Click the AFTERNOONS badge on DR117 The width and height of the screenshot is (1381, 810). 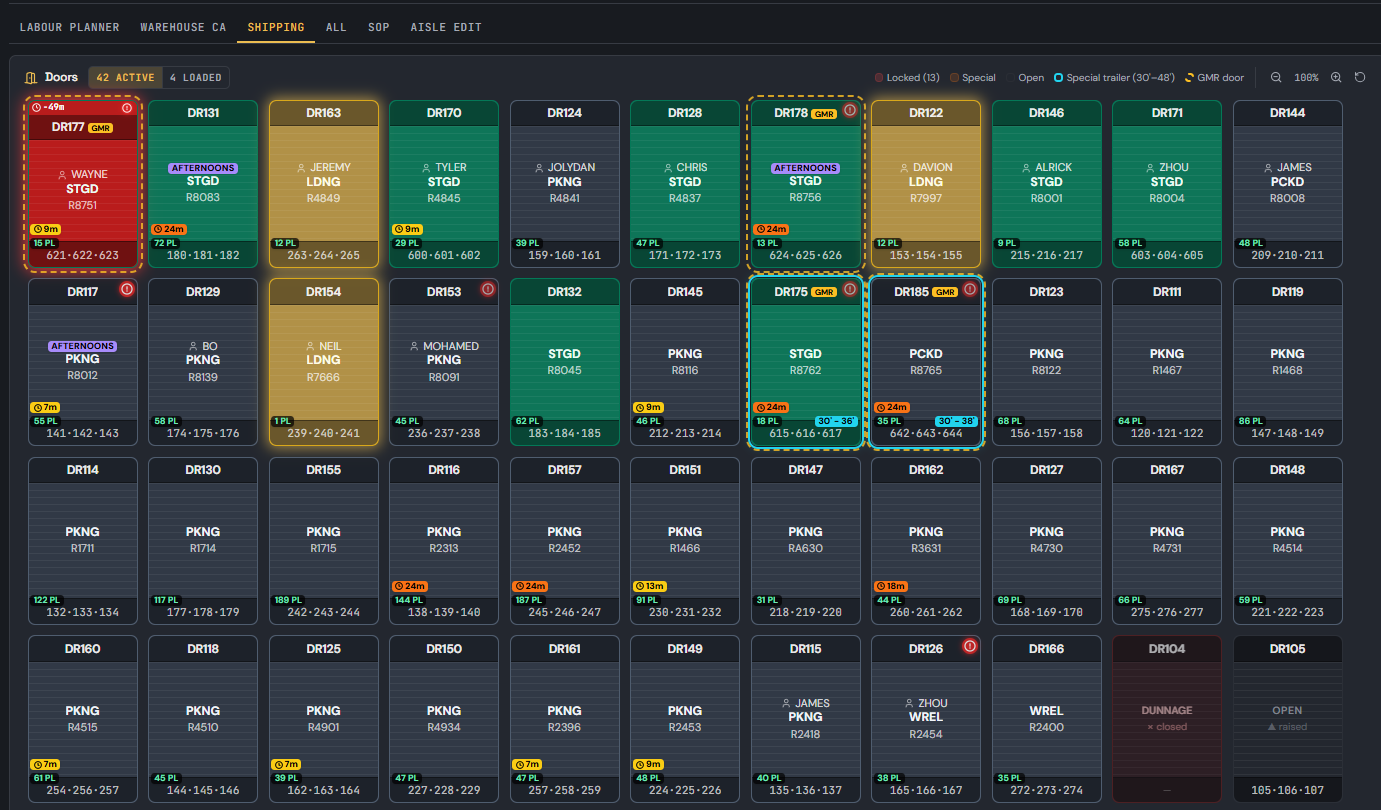tap(83, 346)
